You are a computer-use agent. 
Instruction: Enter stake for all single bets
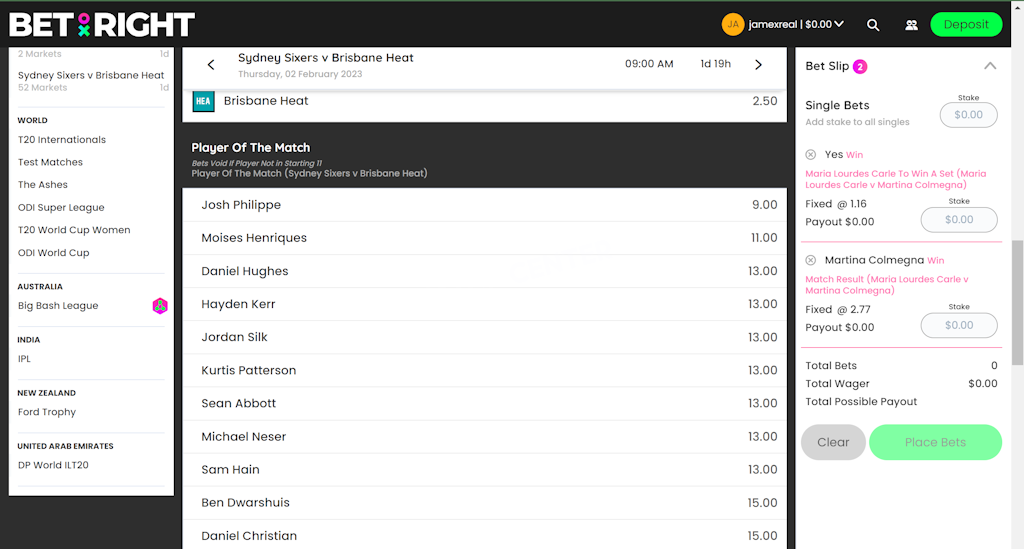[x=968, y=115]
